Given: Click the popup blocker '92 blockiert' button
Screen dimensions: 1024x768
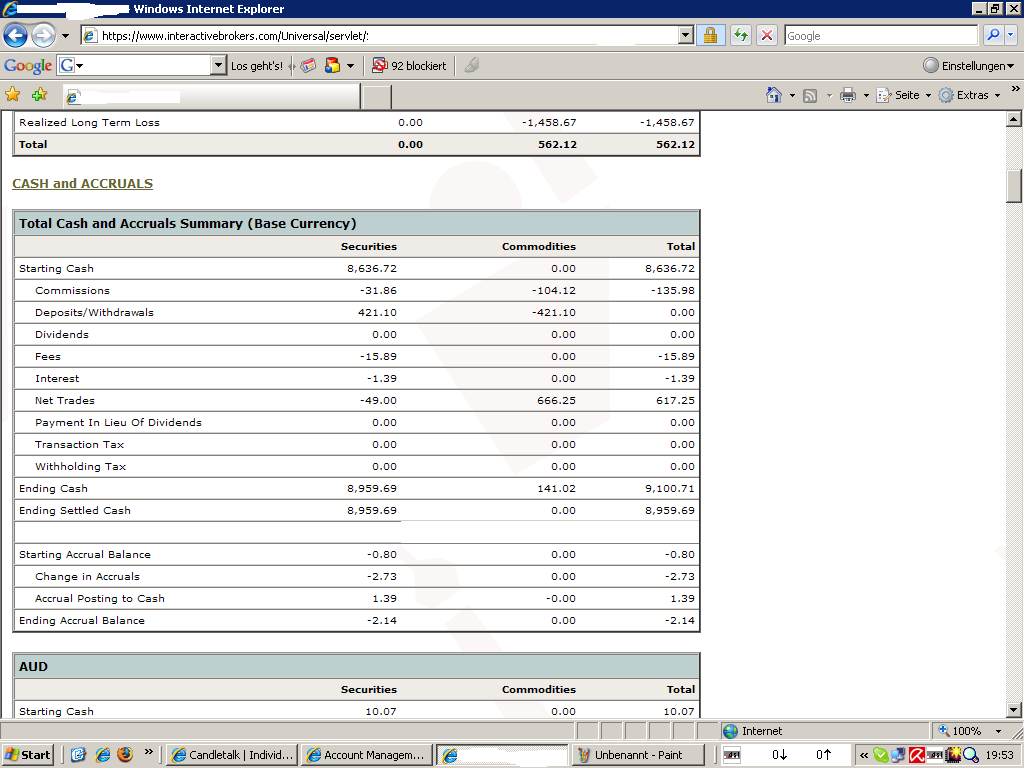Looking at the screenshot, I should point(409,66).
